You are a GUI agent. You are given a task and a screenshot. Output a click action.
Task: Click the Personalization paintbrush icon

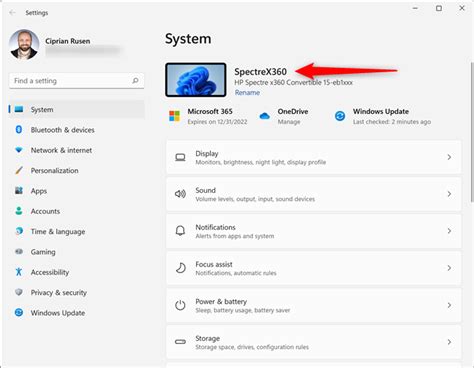point(19,170)
